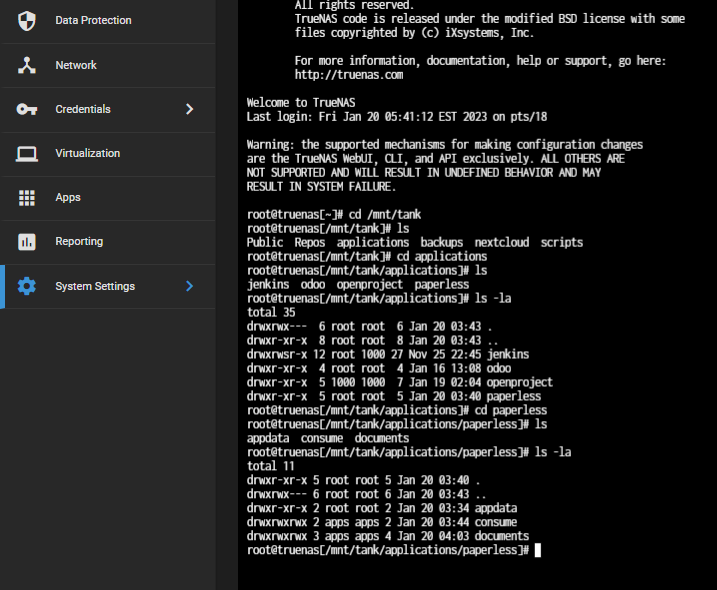Click the Reporting bar chart icon
Screen dimensions: 717x590
tap(27, 242)
